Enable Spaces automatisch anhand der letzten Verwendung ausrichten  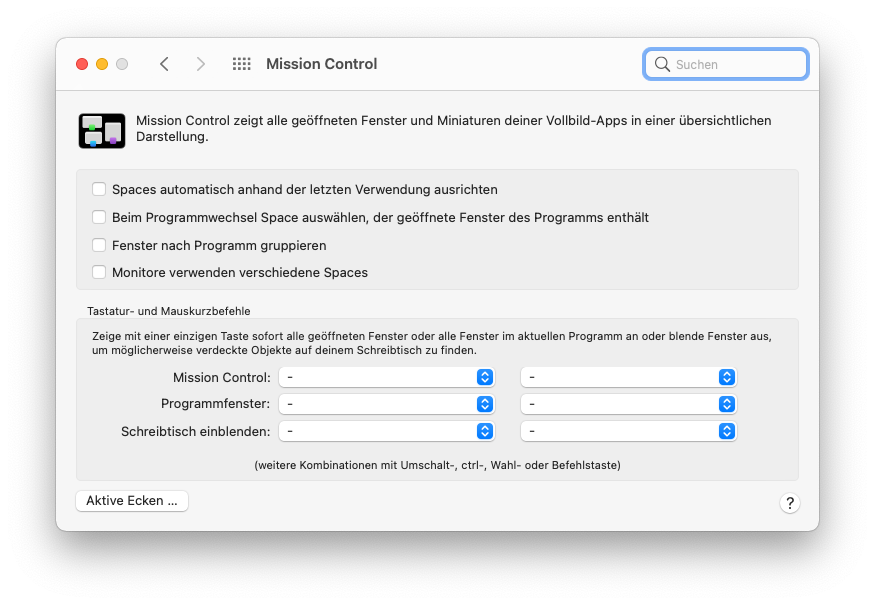pyautogui.click(x=99, y=189)
